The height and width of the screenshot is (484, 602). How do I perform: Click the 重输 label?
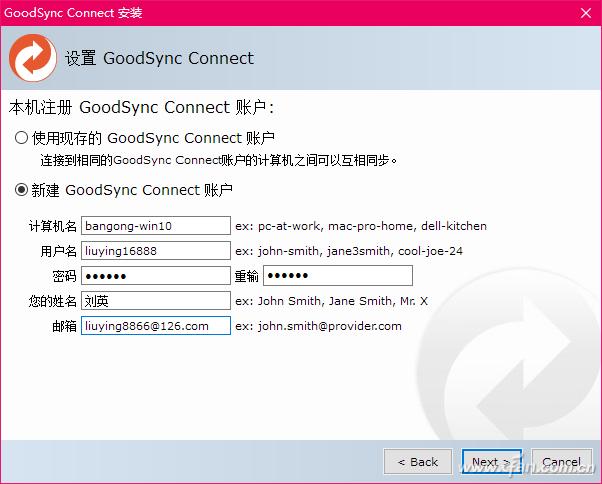pyautogui.click(x=246, y=276)
